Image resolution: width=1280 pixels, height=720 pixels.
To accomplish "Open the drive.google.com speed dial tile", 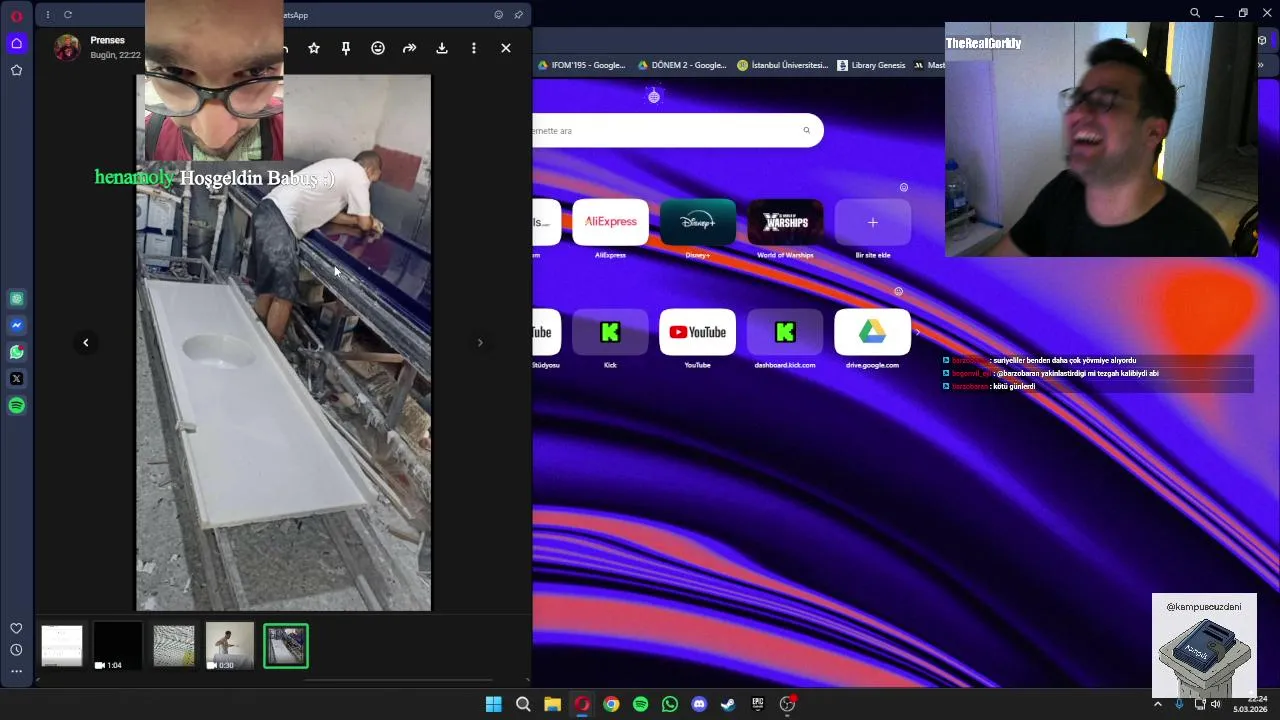I will (x=873, y=332).
